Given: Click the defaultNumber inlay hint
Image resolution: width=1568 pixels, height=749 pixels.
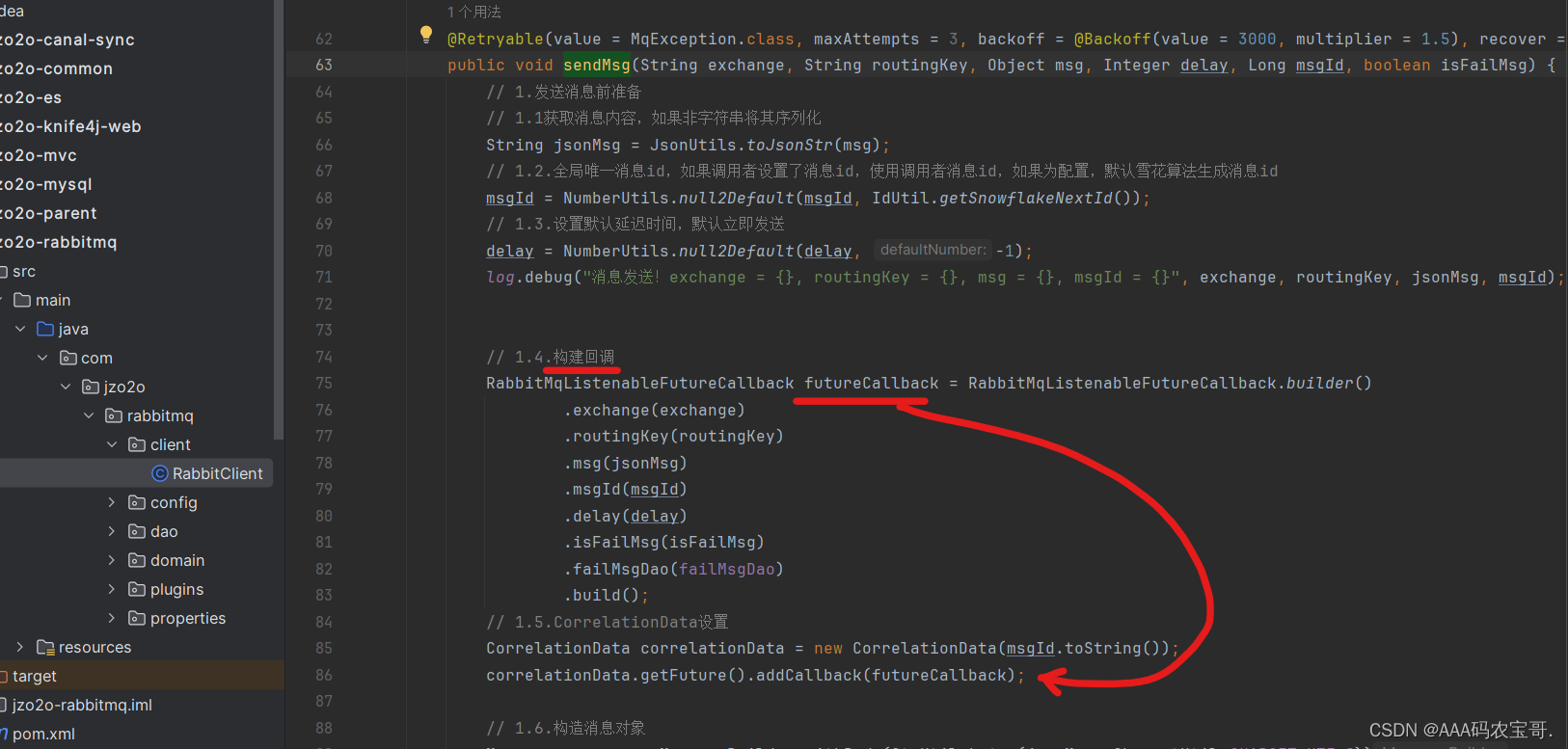Looking at the screenshot, I should point(933,250).
